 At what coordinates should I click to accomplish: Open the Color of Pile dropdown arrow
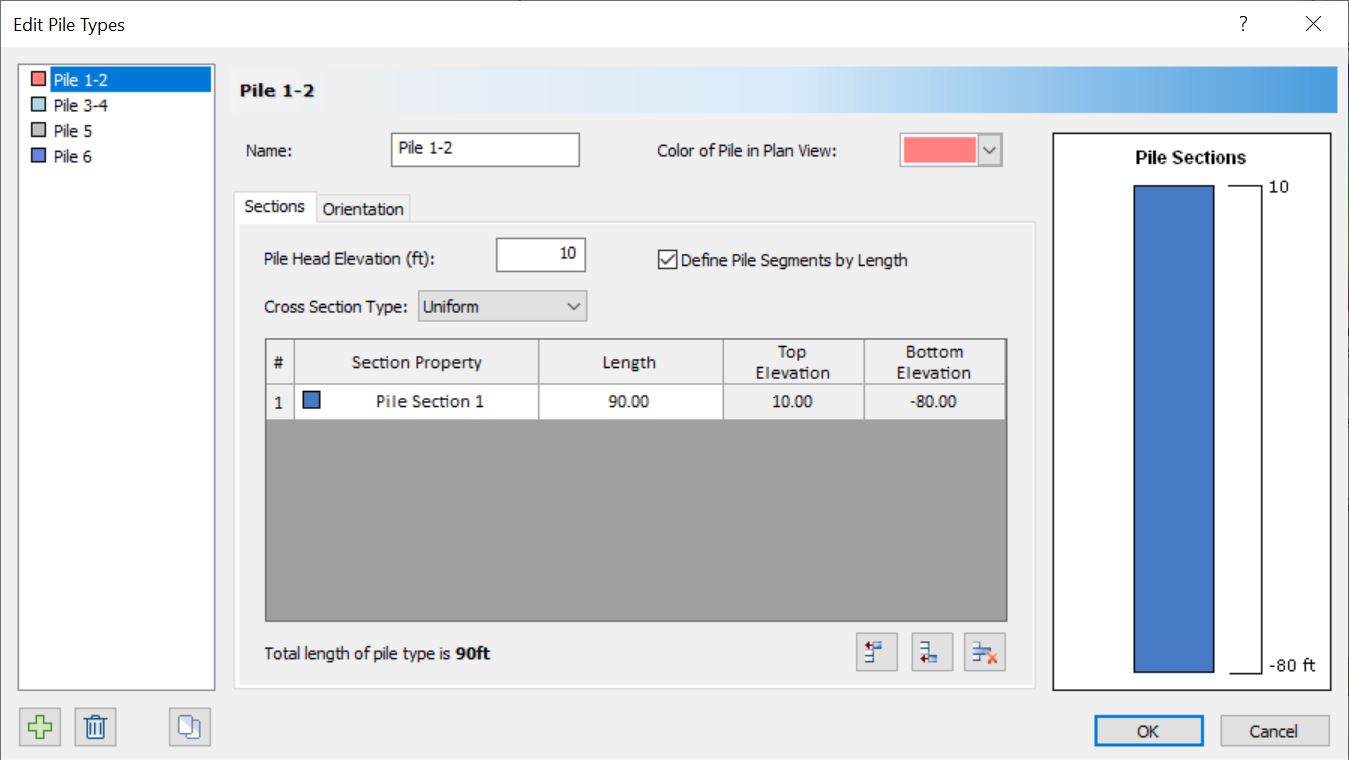tap(992, 149)
